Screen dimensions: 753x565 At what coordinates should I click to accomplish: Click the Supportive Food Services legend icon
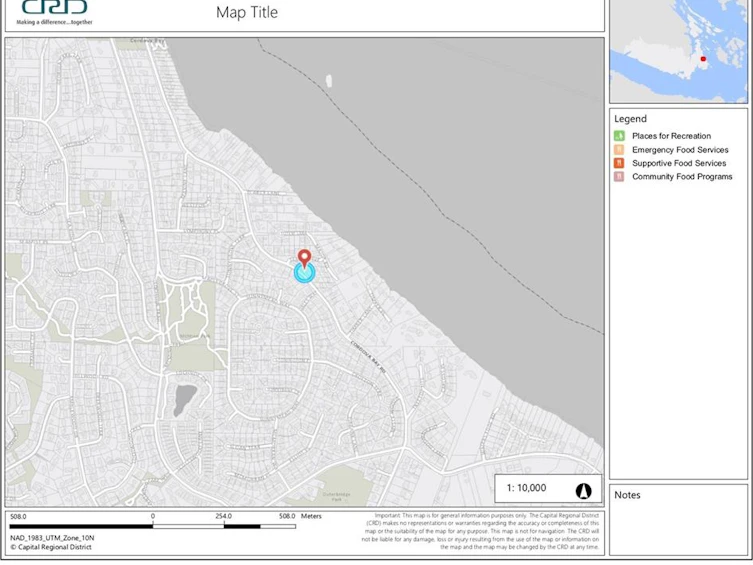[x=619, y=163]
